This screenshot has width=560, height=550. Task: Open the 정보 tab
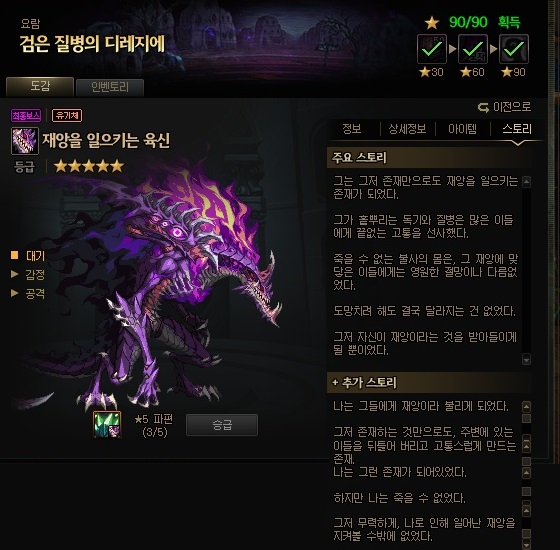coord(352,129)
